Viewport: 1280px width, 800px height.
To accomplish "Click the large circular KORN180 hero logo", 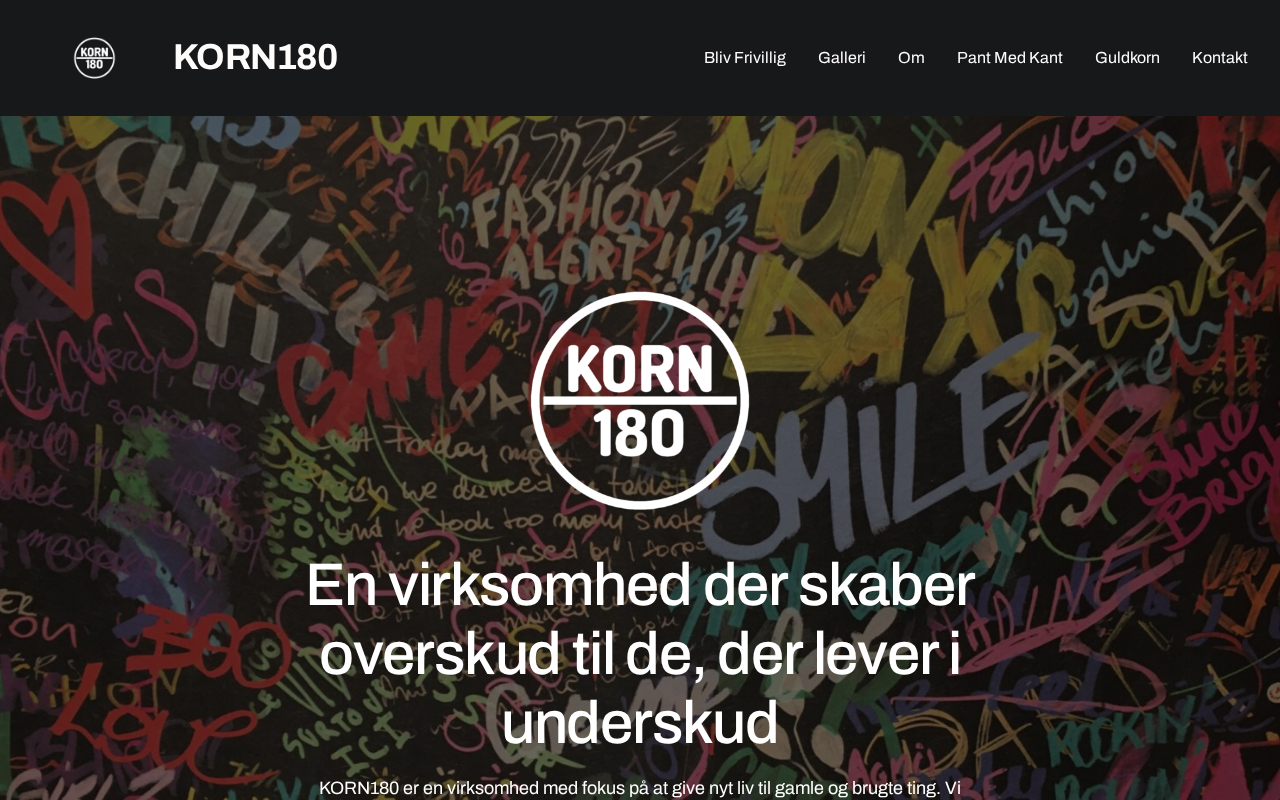I will [x=640, y=400].
